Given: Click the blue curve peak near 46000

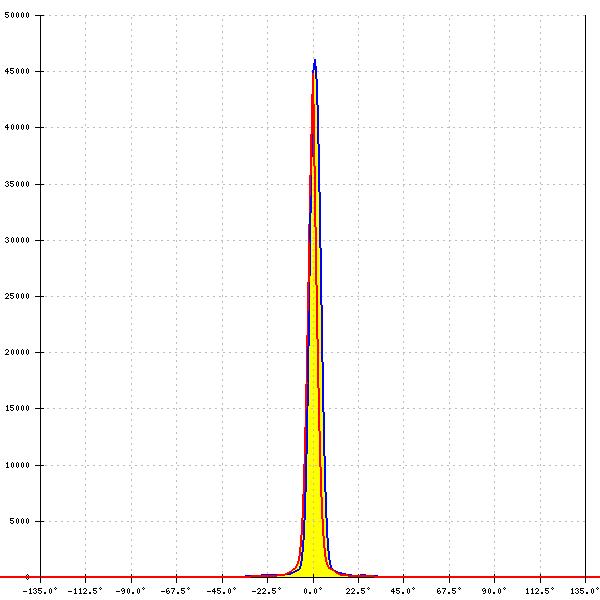Looking at the screenshot, I should pyautogui.click(x=315, y=60).
